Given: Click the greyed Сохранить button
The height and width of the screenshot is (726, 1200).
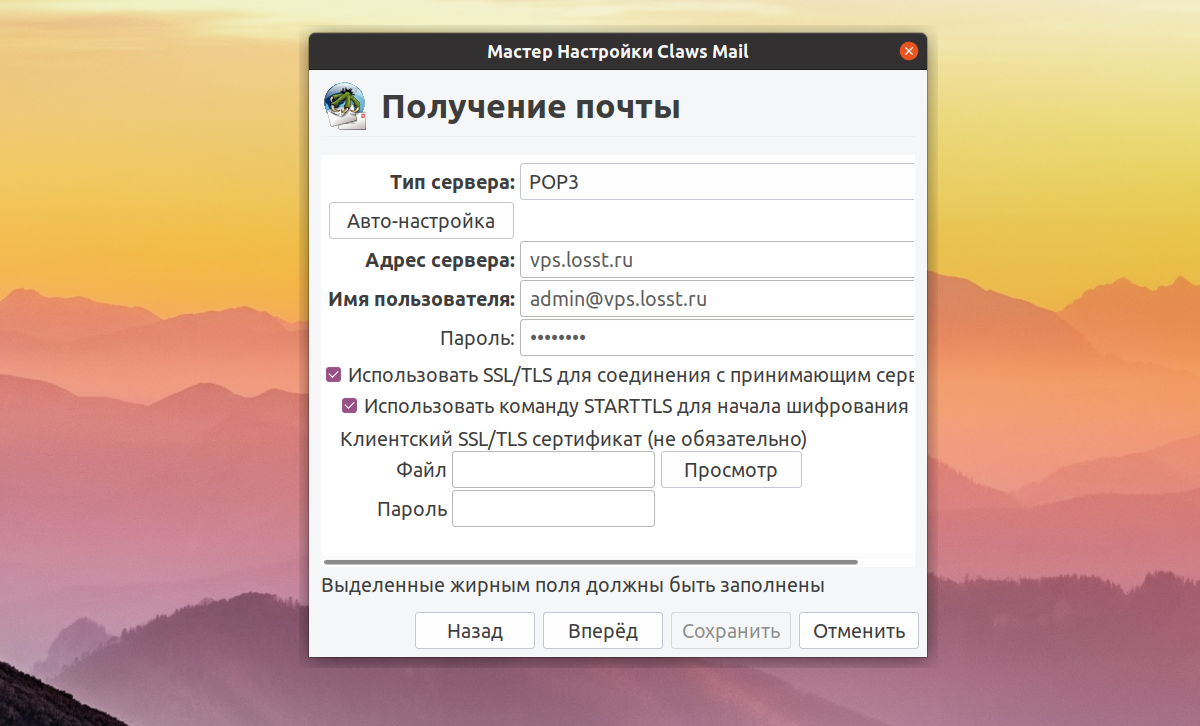Looking at the screenshot, I should tap(731, 631).
